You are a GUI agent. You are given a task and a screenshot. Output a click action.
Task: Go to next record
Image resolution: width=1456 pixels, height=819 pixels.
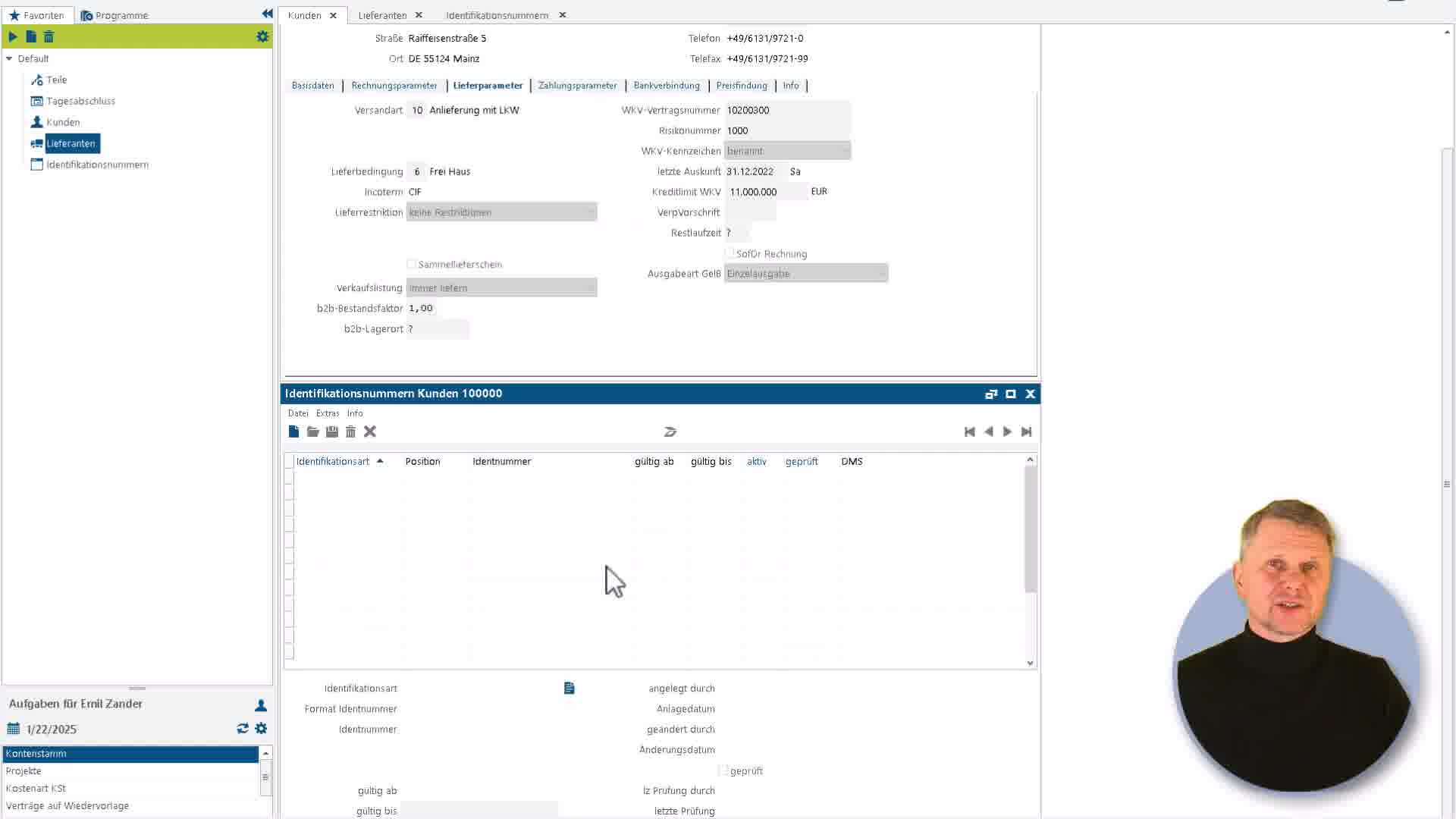coord(1007,431)
